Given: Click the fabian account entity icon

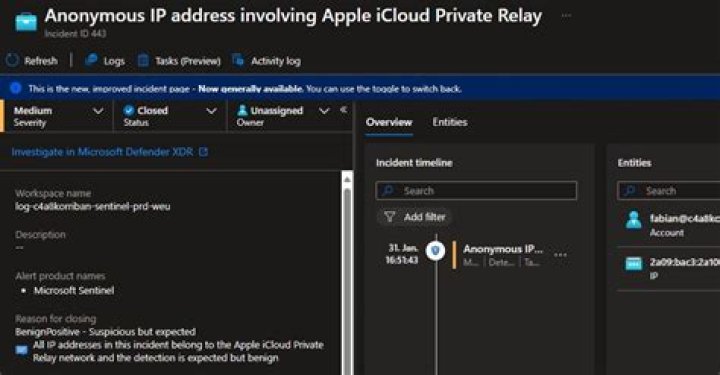Looking at the screenshot, I should coord(634,220).
